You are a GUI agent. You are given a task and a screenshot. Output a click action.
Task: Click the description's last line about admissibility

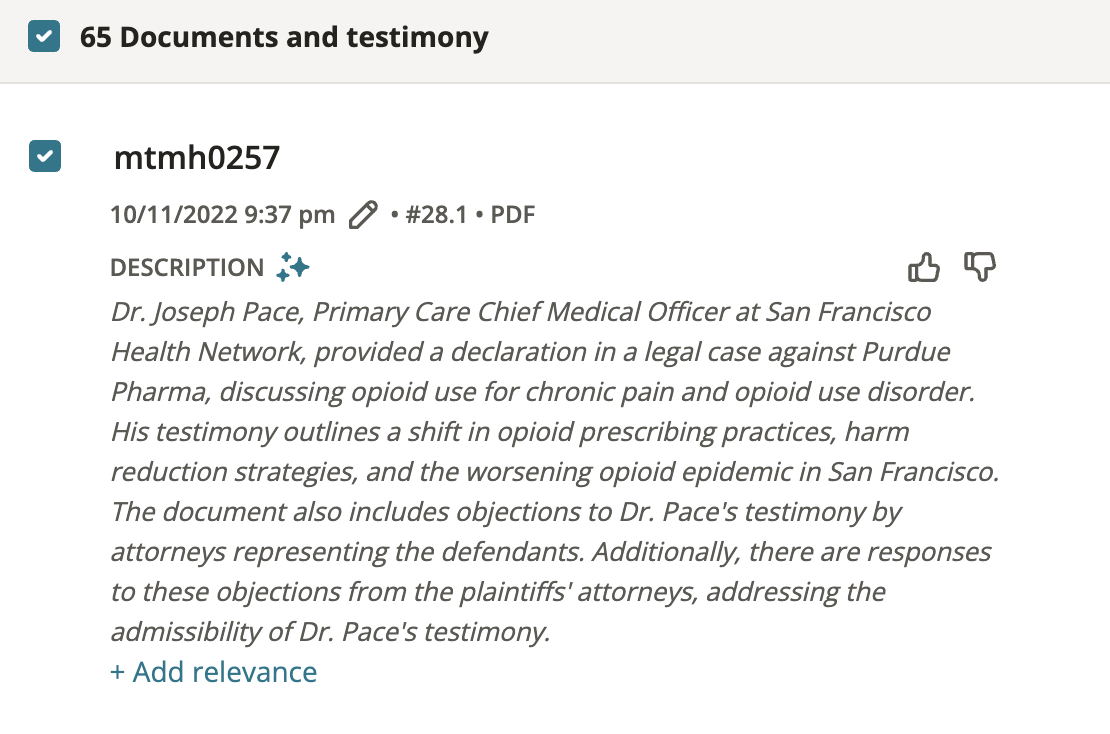click(x=330, y=631)
